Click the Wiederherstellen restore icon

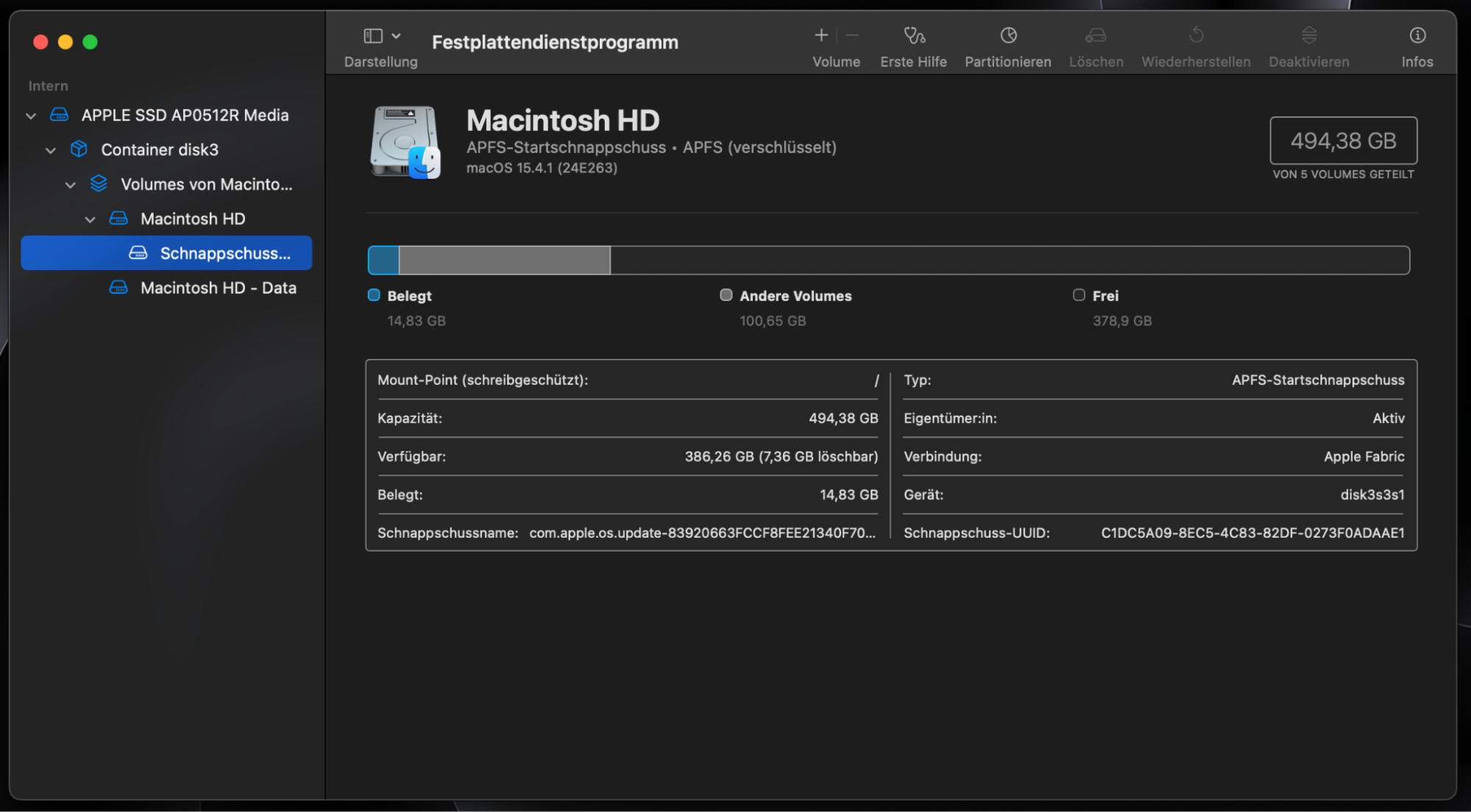[1196, 35]
